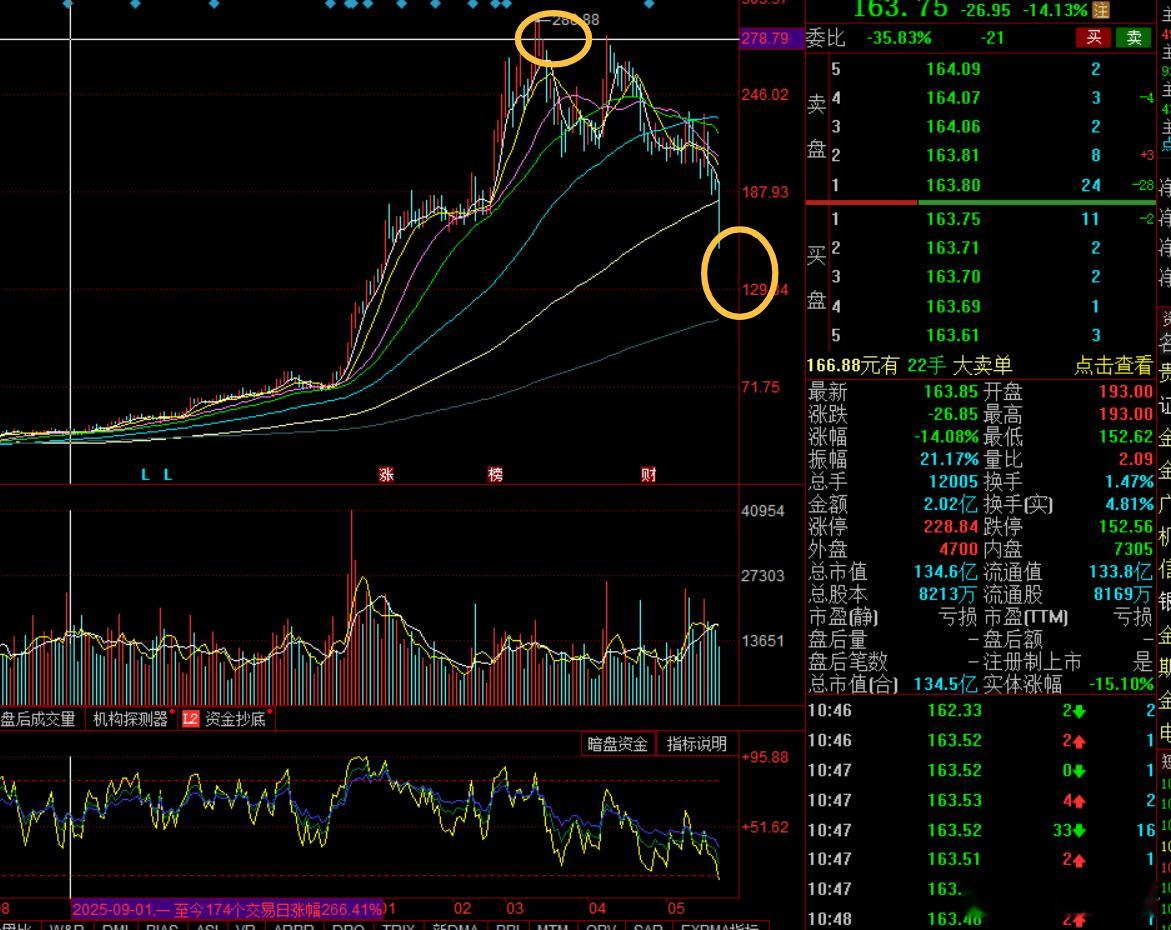
Task: Select the 盘后成交量 indicator tab
Action: [39, 719]
